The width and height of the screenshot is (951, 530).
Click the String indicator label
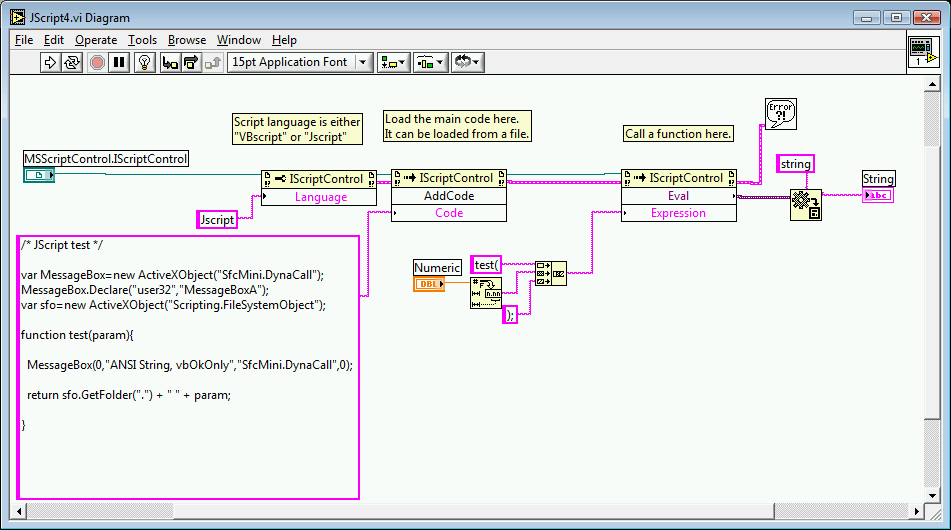tap(878, 178)
